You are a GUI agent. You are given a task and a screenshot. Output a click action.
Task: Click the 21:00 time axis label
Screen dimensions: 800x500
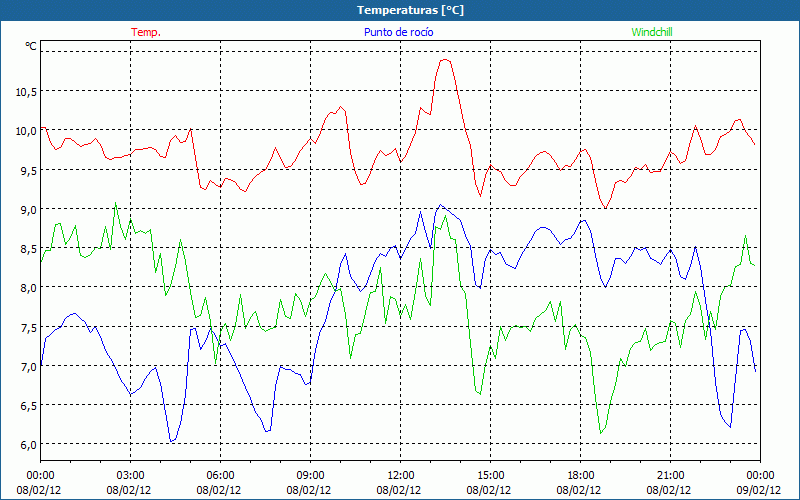point(670,476)
